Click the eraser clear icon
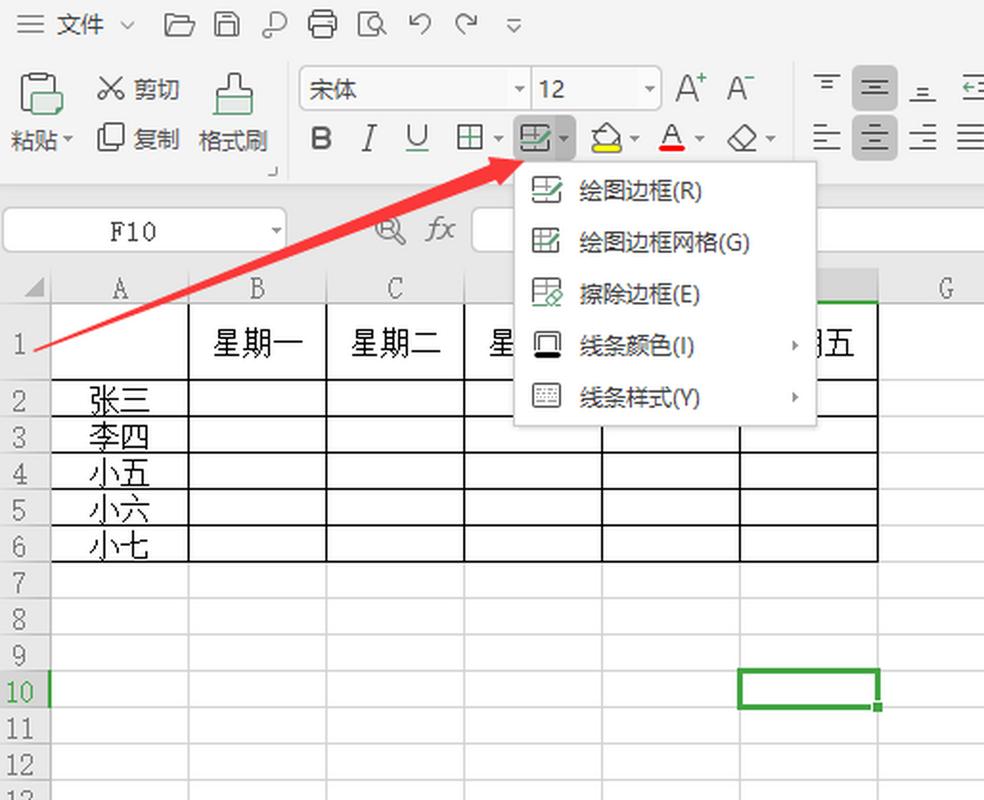The image size is (984, 800). tap(742, 137)
